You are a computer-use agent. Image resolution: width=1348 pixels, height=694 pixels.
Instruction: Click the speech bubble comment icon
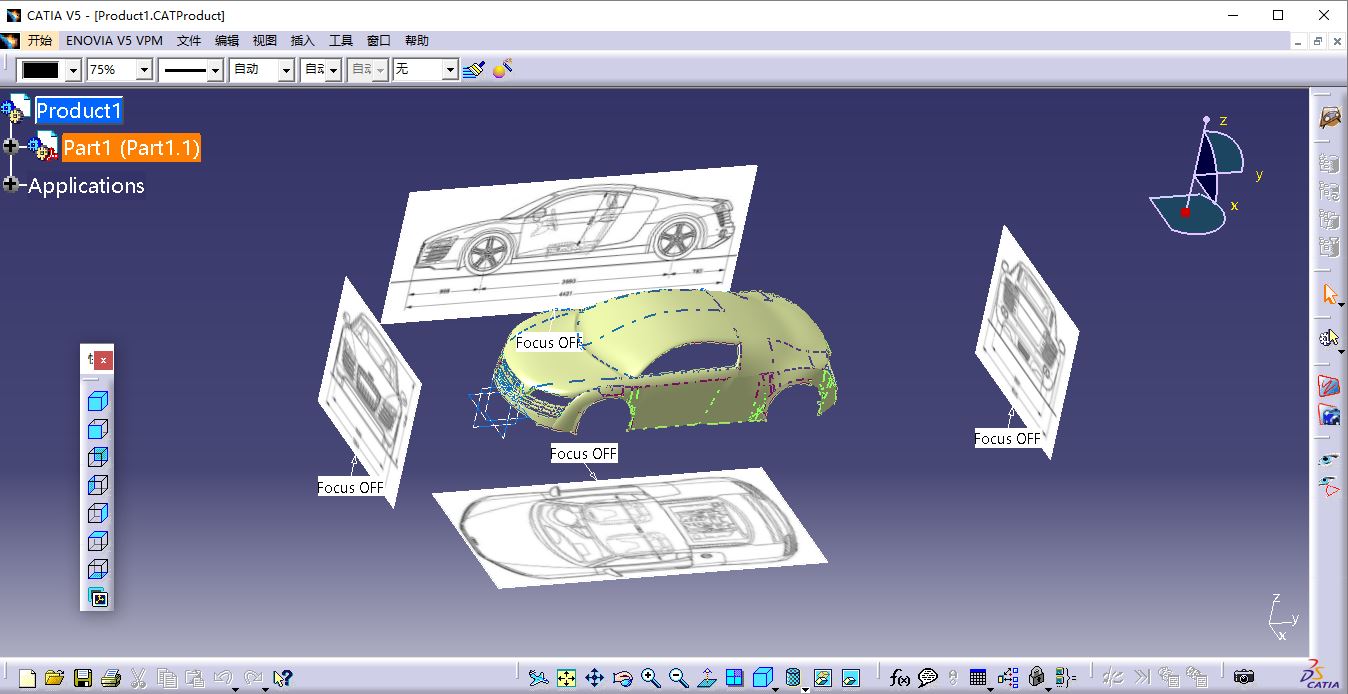(x=928, y=678)
